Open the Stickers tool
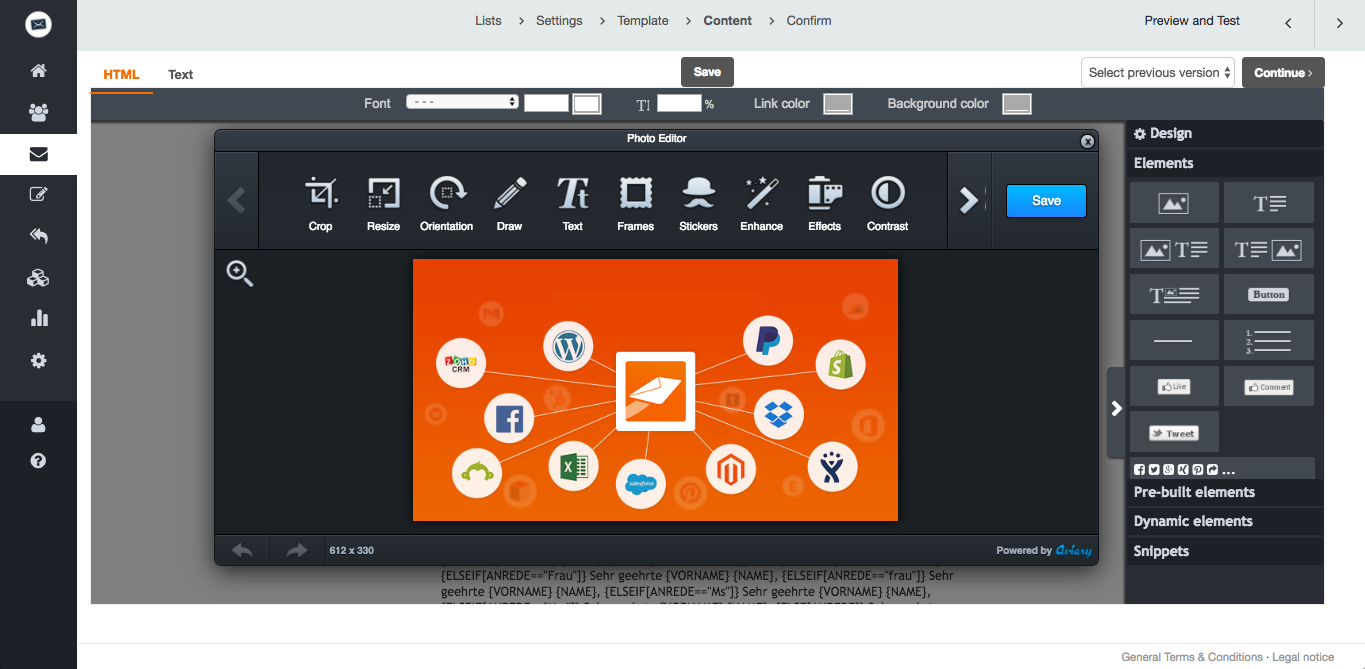The height and width of the screenshot is (669, 1365). (698, 203)
